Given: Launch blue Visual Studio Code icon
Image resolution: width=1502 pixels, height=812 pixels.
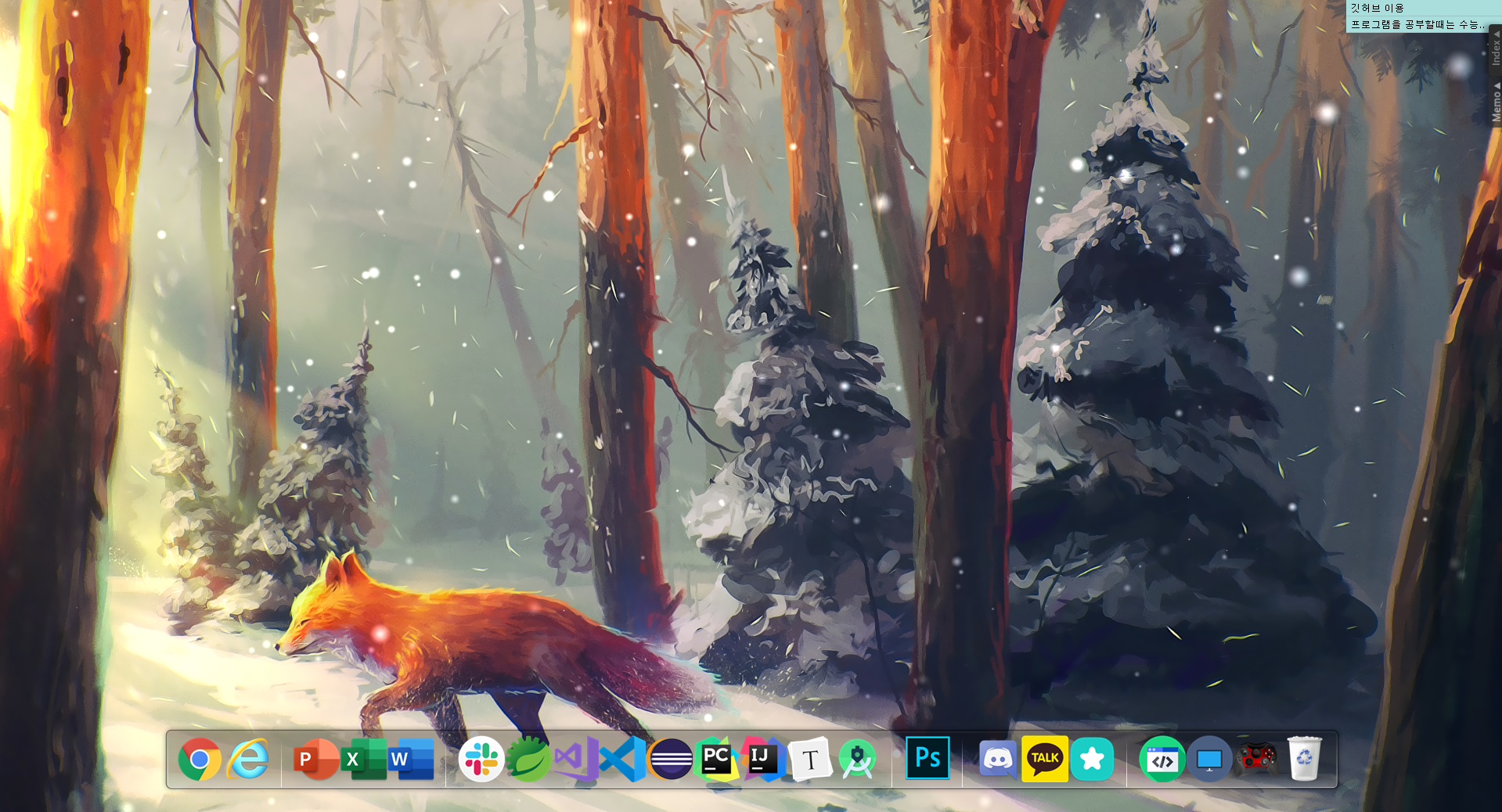Looking at the screenshot, I should pyautogui.click(x=623, y=759).
